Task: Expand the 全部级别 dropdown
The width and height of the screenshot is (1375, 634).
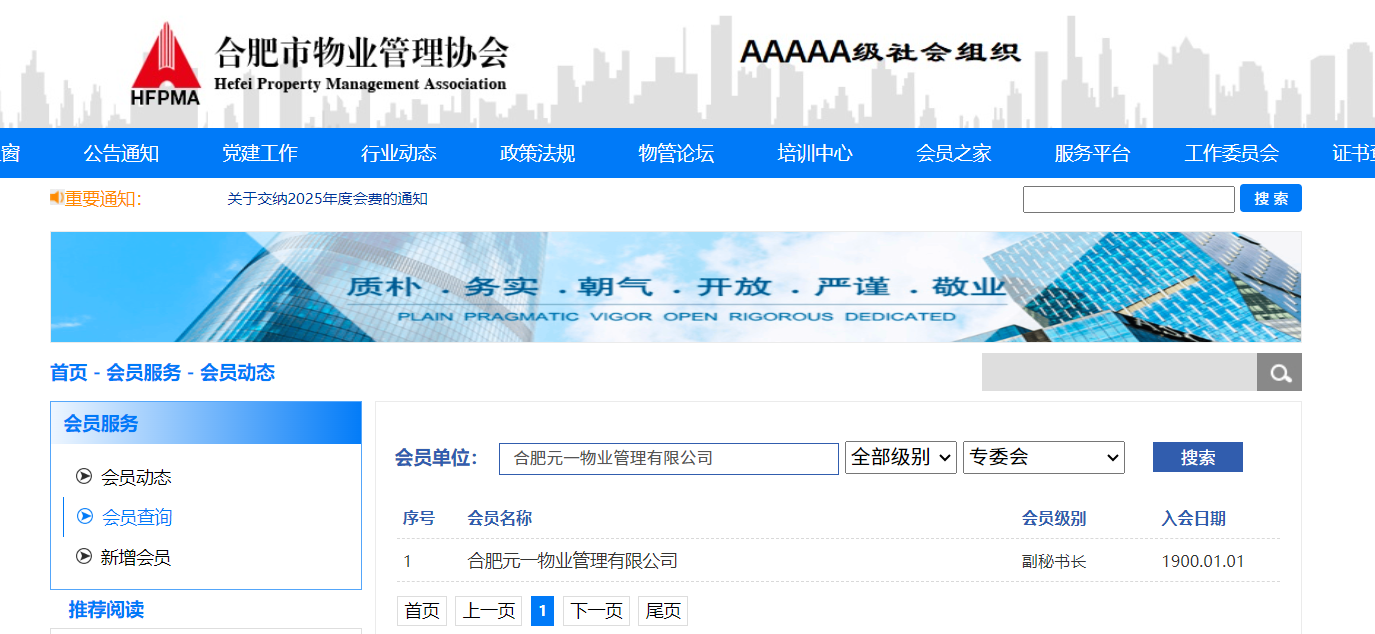Action: [x=901, y=457]
